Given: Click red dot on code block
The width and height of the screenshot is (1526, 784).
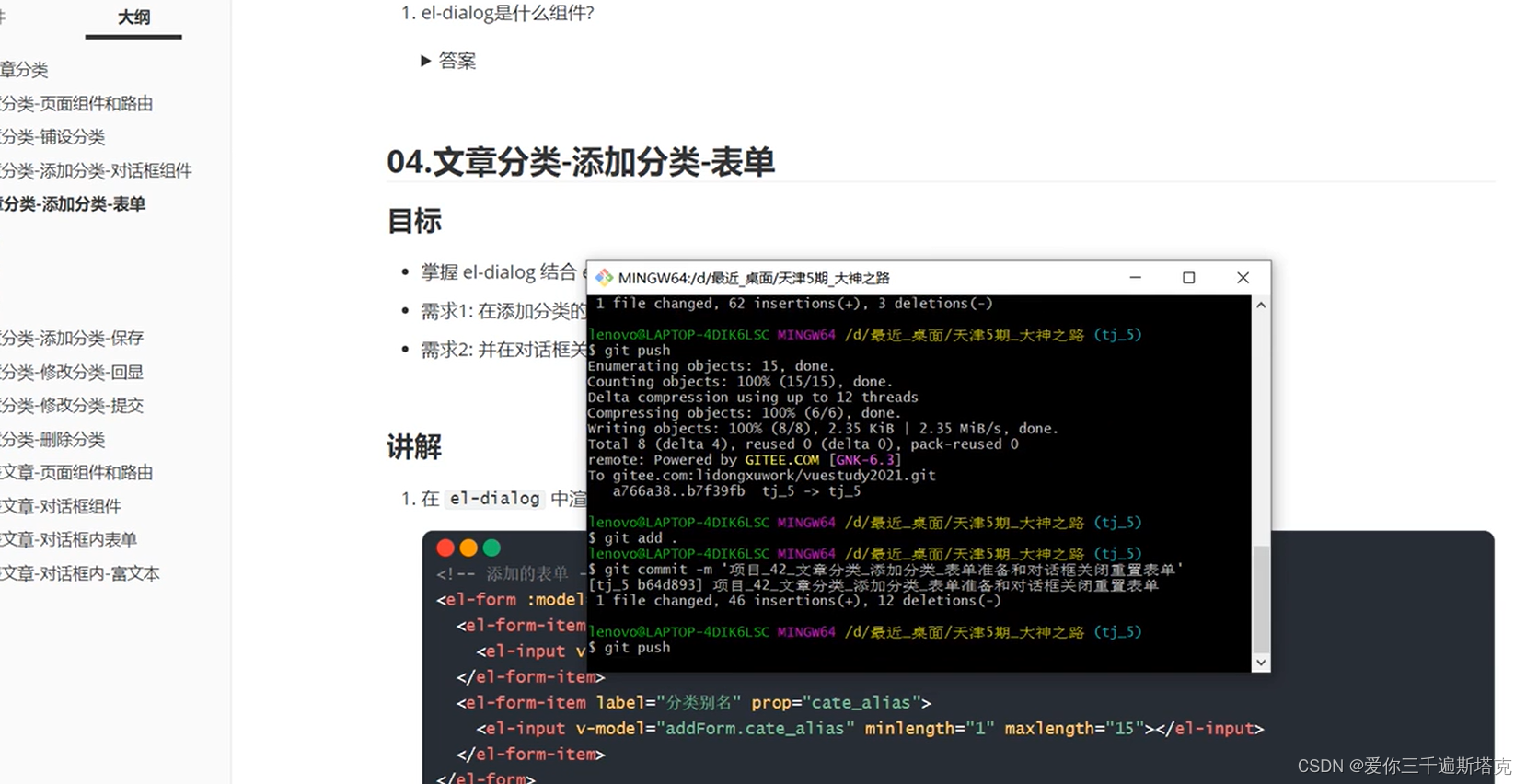Looking at the screenshot, I should (x=445, y=548).
